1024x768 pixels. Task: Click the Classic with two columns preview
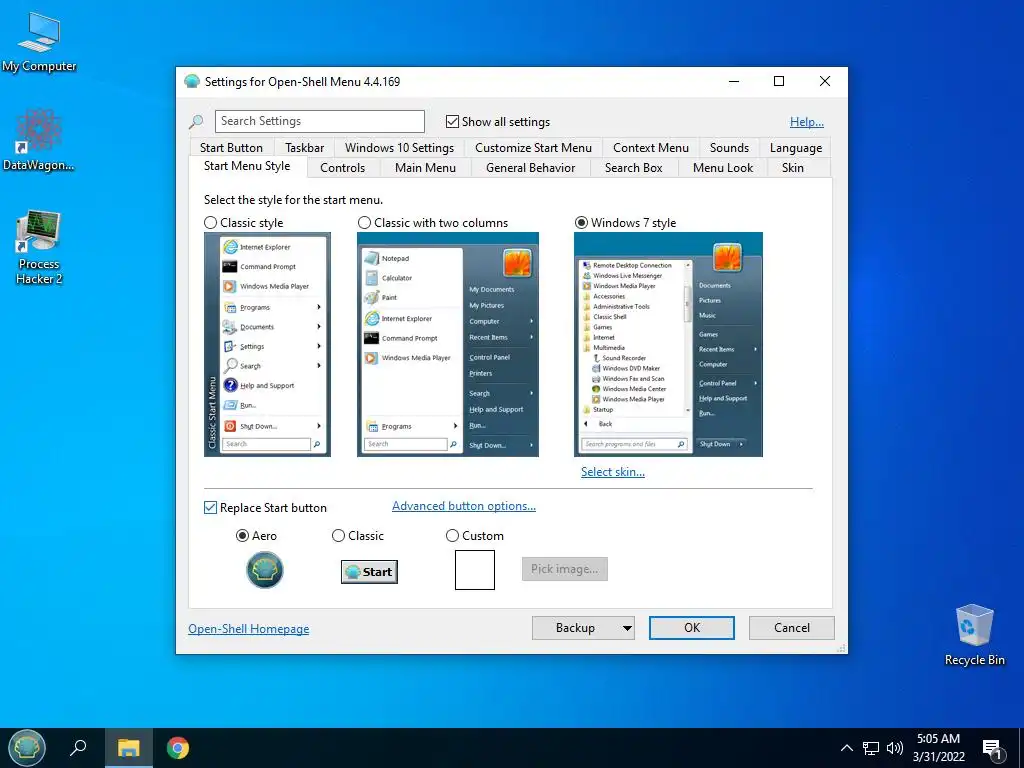(448, 344)
